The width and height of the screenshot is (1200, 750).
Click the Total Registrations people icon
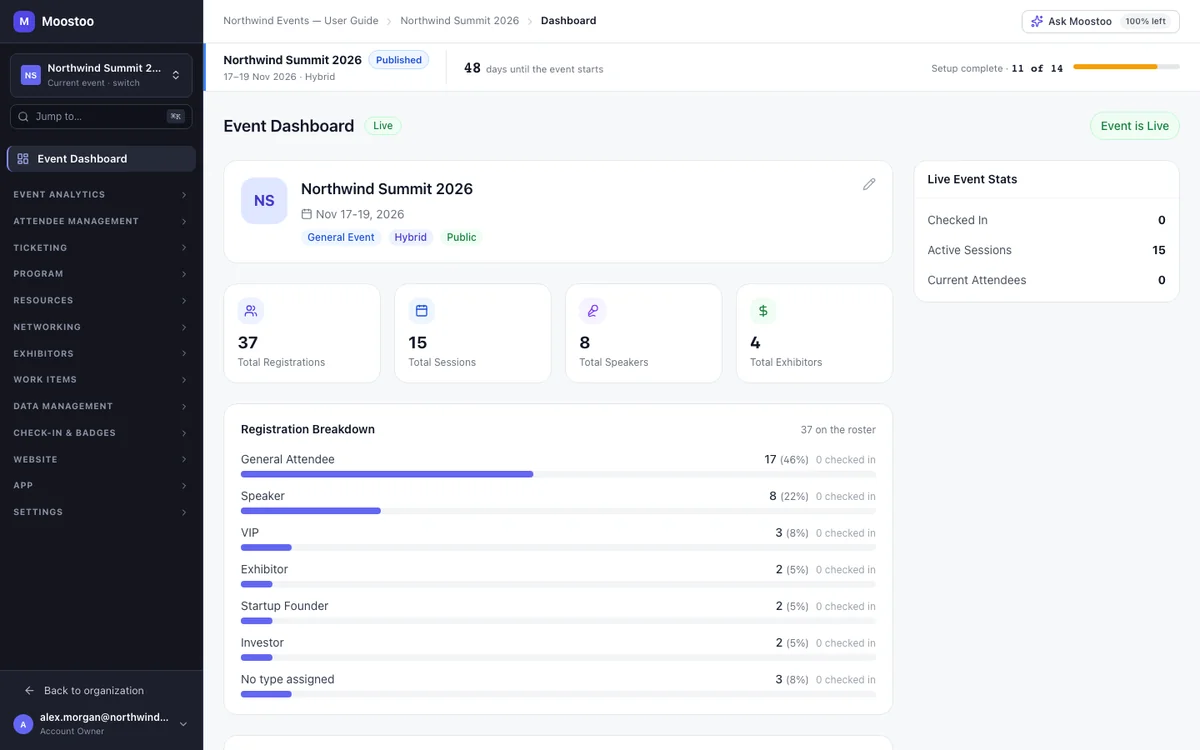(x=251, y=311)
